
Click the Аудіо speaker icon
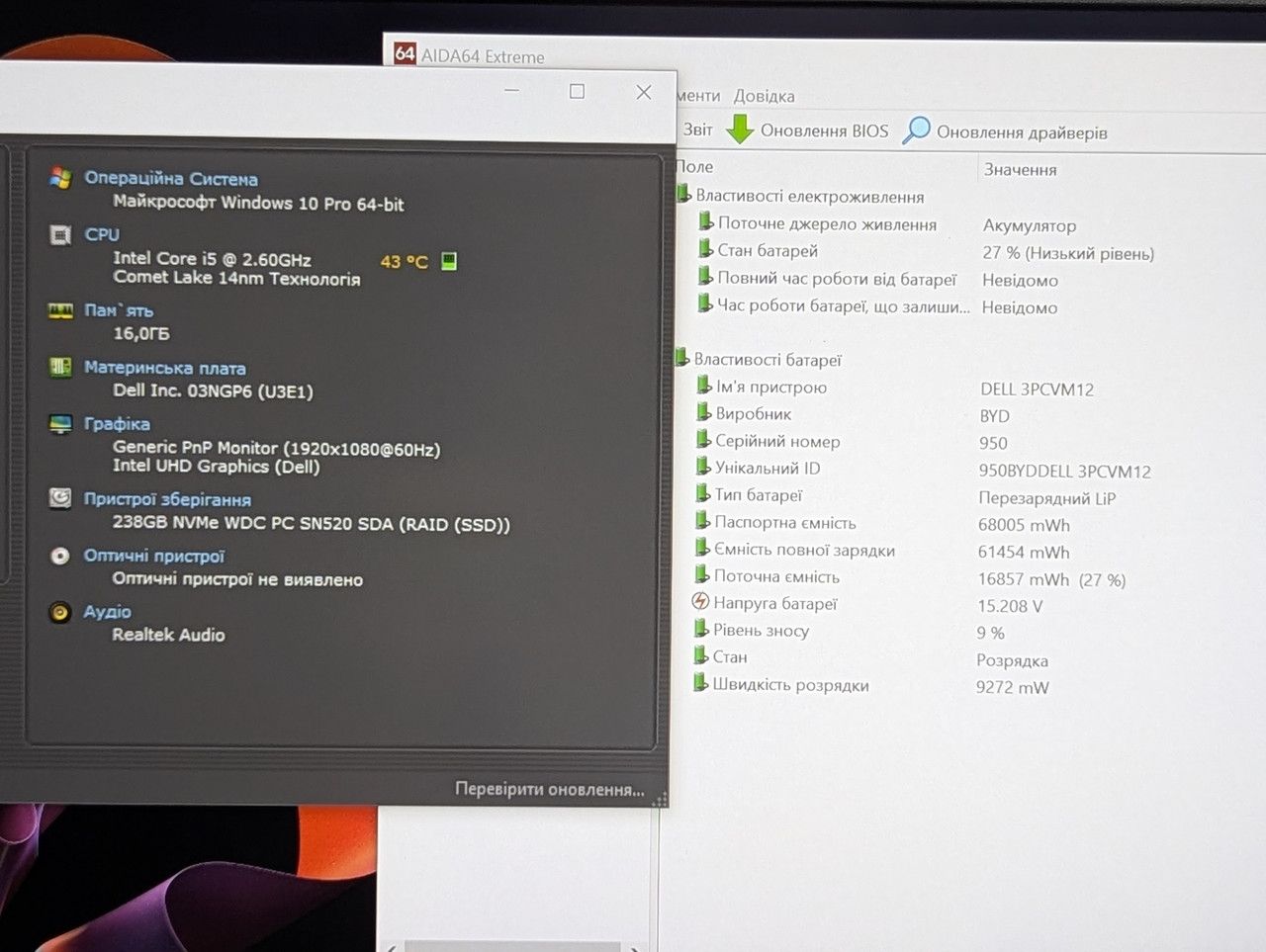click(x=60, y=612)
